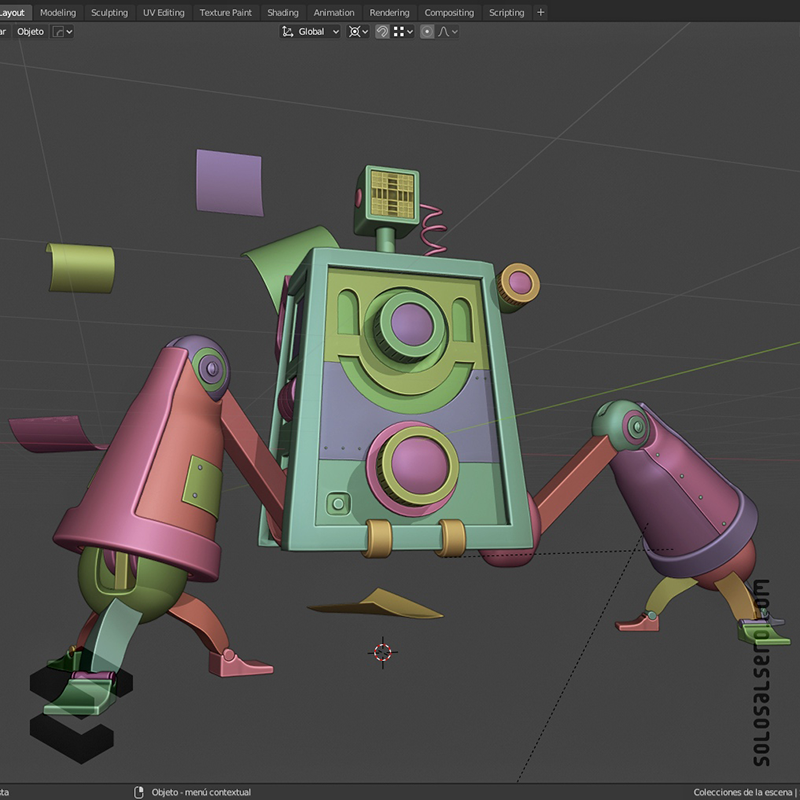Toggle snapping with the magnet icon
This screenshot has width=800, height=800.
(x=382, y=32)
